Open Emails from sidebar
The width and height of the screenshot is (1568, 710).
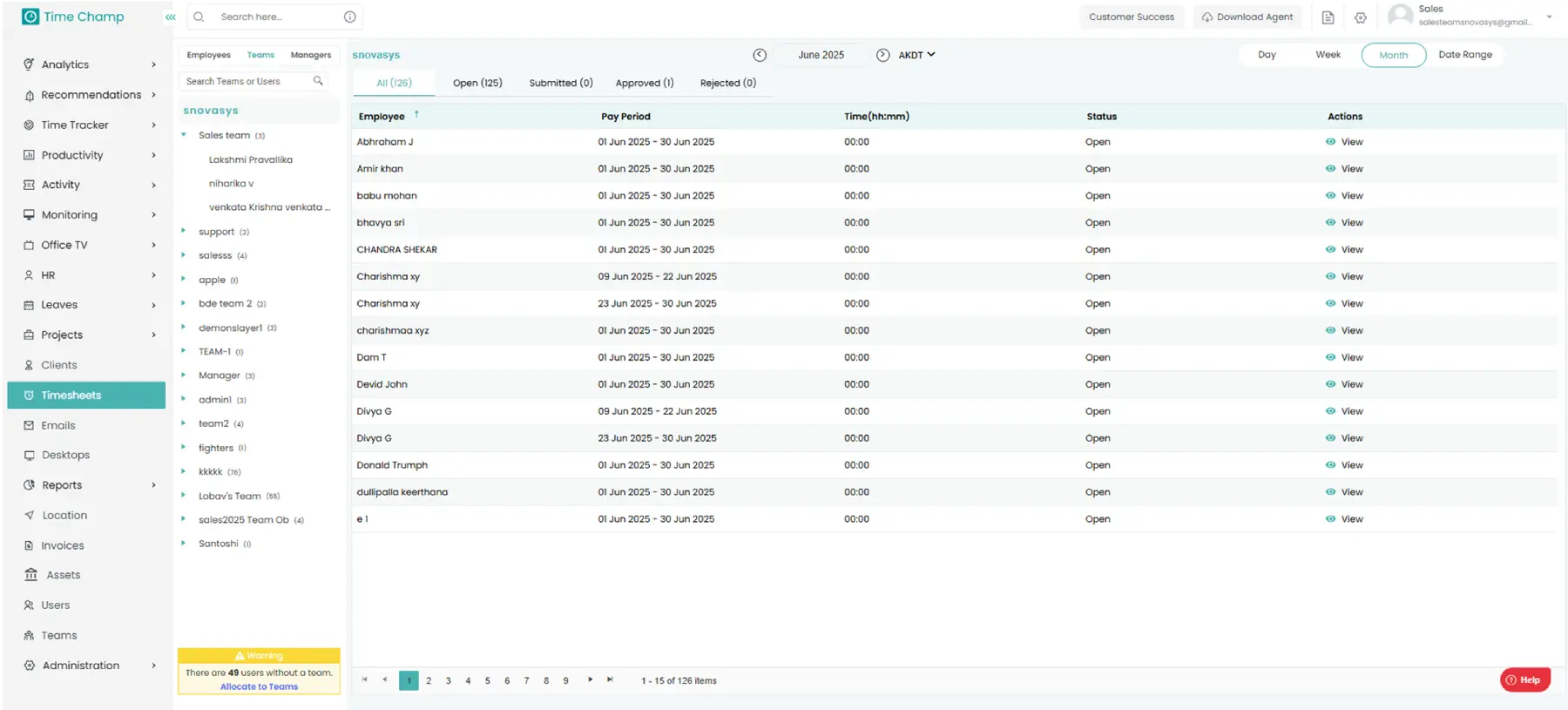[x=57, y=425]
